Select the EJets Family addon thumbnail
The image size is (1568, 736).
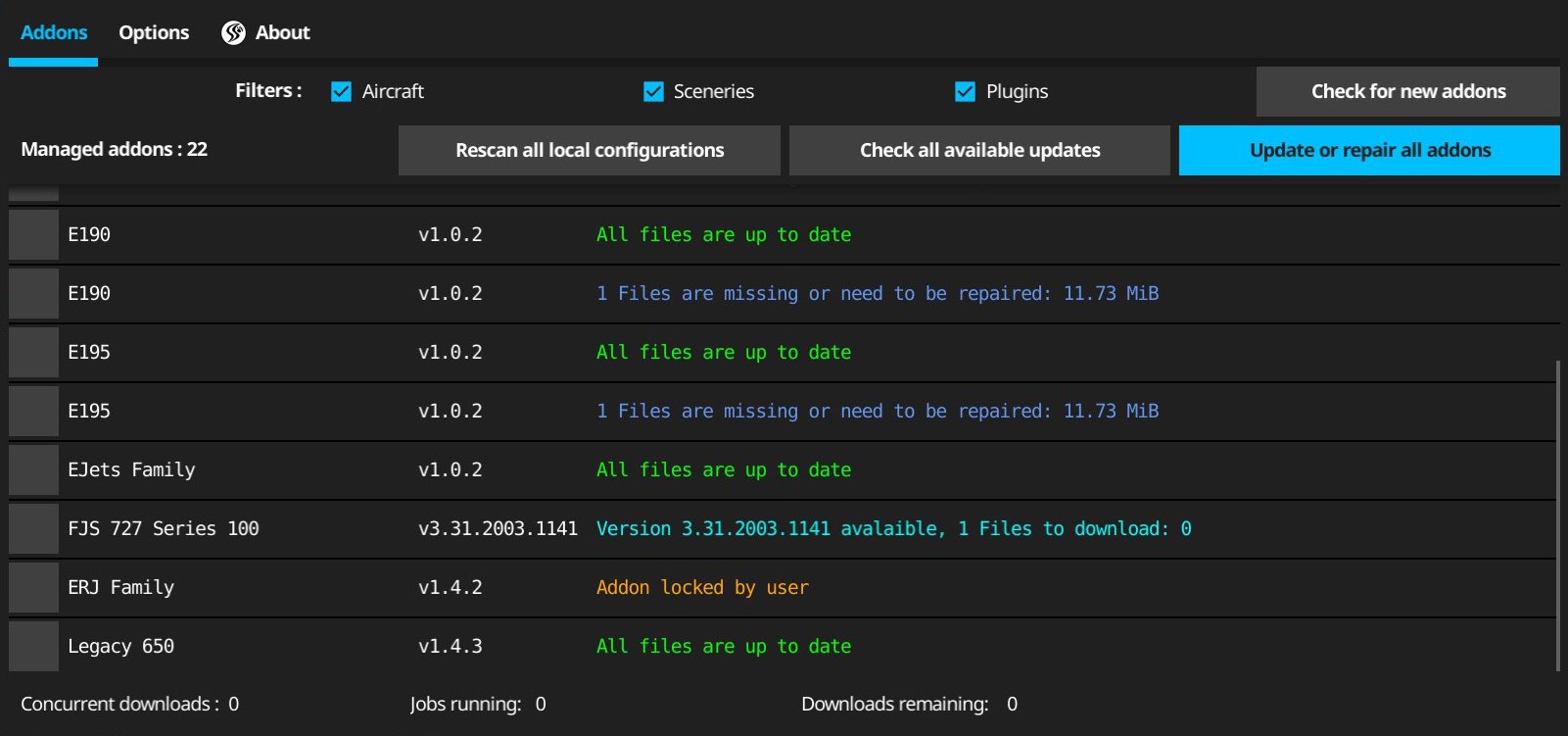pyautogui.click(x=34, y=470)
